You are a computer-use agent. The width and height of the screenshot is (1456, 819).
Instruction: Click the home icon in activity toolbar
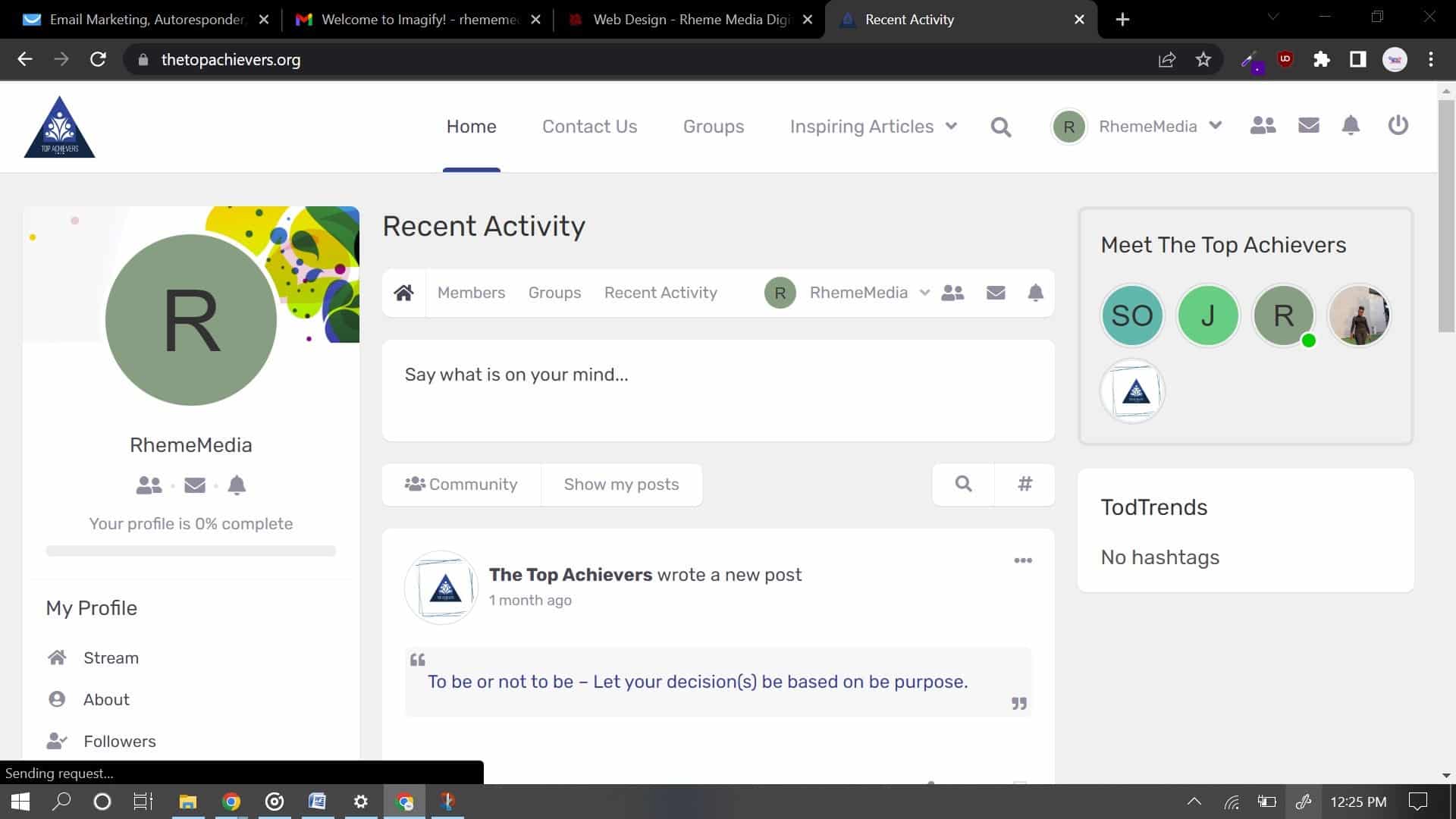(403, 293)
